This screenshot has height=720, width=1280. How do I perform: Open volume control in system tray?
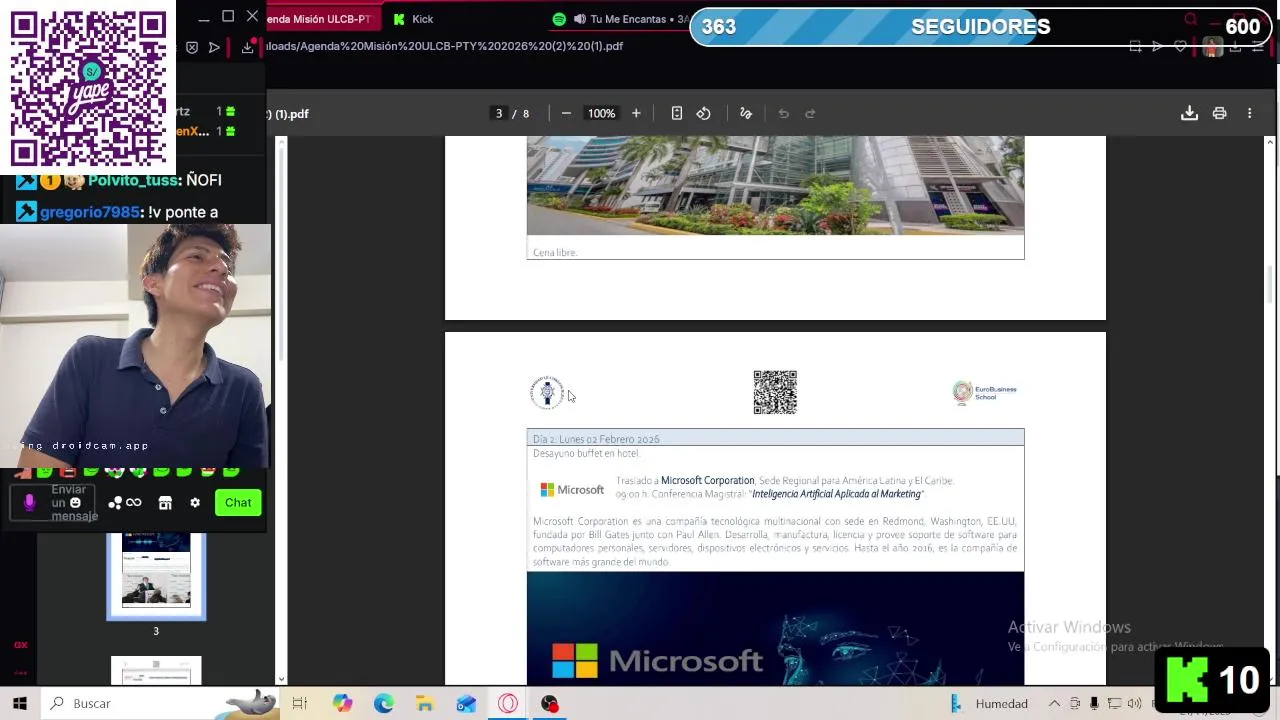coord(1134,704)
